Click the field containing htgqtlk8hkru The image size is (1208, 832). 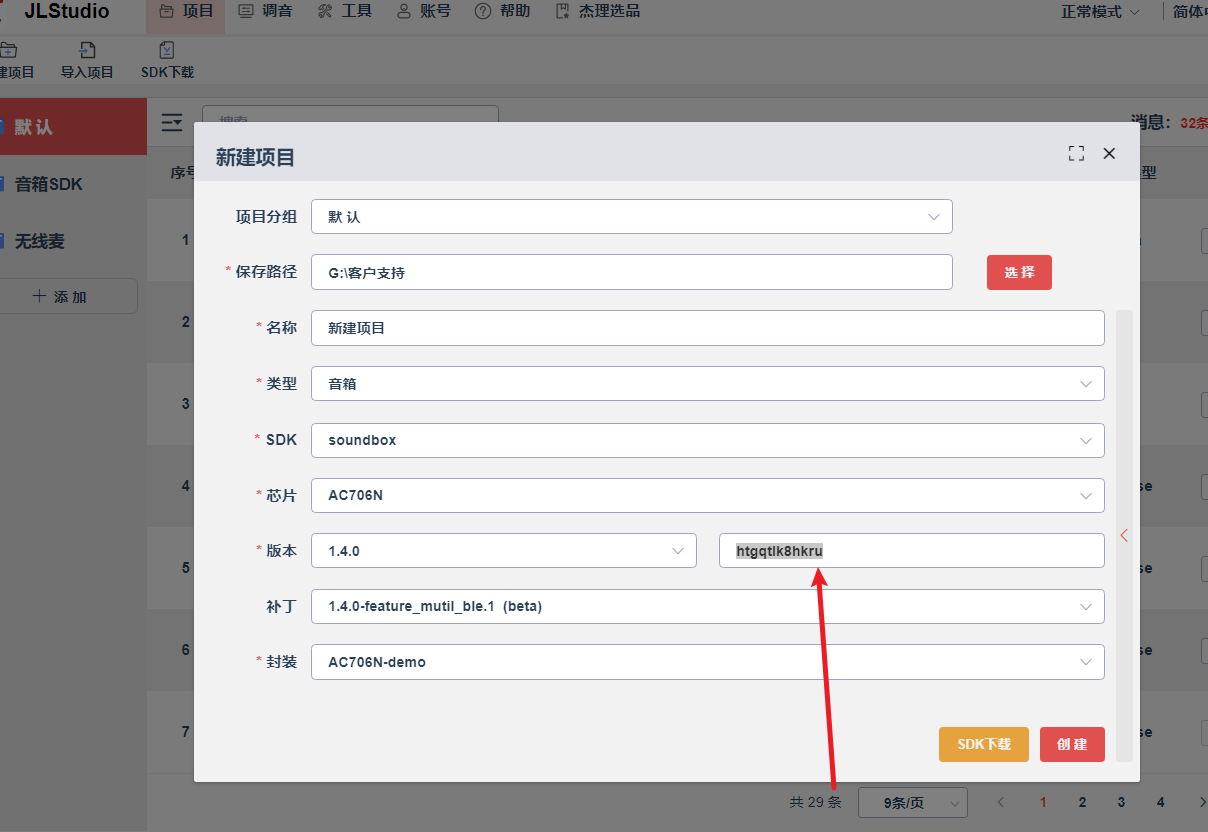pos(912,550)
